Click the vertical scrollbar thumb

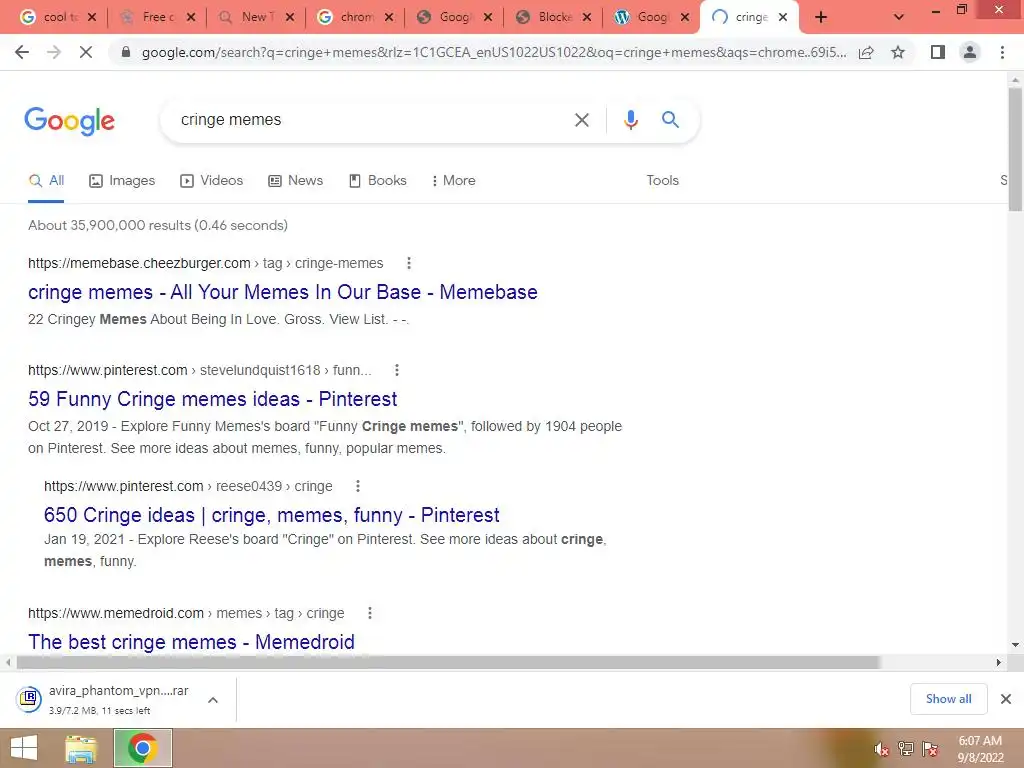click(x=1015, y=149)
